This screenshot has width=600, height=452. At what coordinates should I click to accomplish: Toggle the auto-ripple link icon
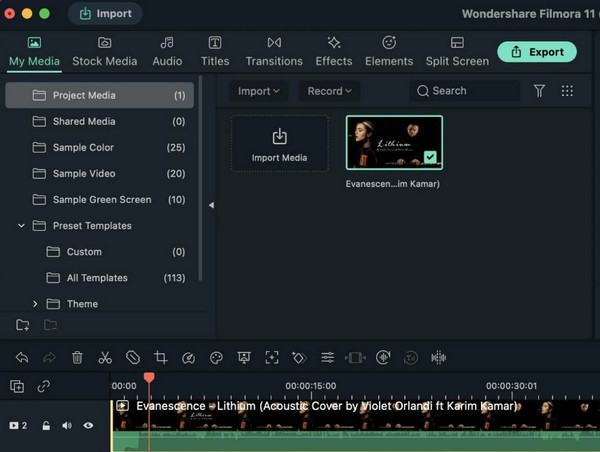[44, 386]
